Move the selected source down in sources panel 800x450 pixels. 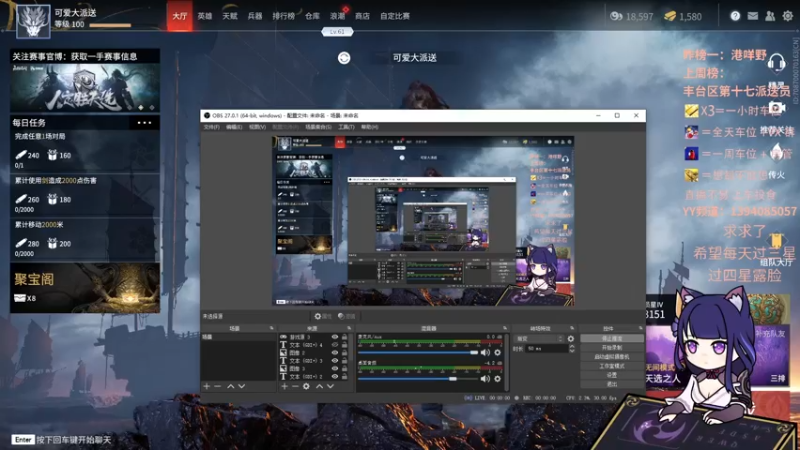point(331,386)
